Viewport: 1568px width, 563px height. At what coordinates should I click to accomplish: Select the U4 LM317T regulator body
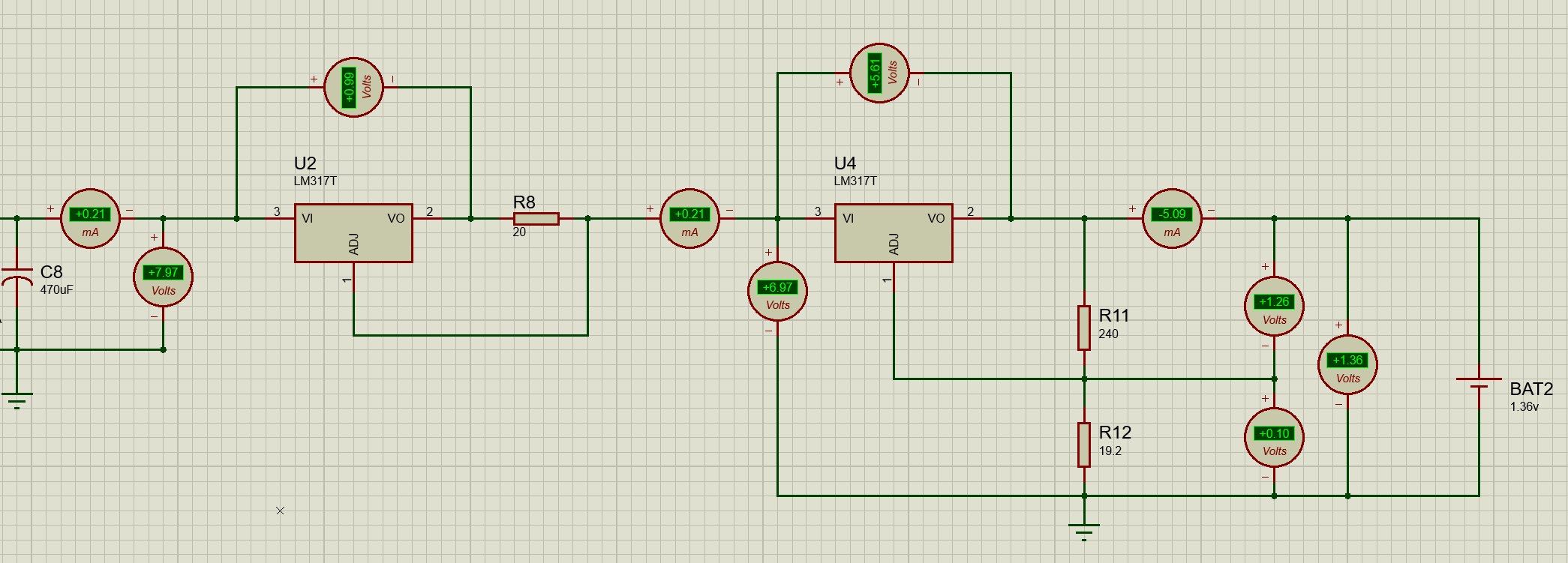(894, 233)
